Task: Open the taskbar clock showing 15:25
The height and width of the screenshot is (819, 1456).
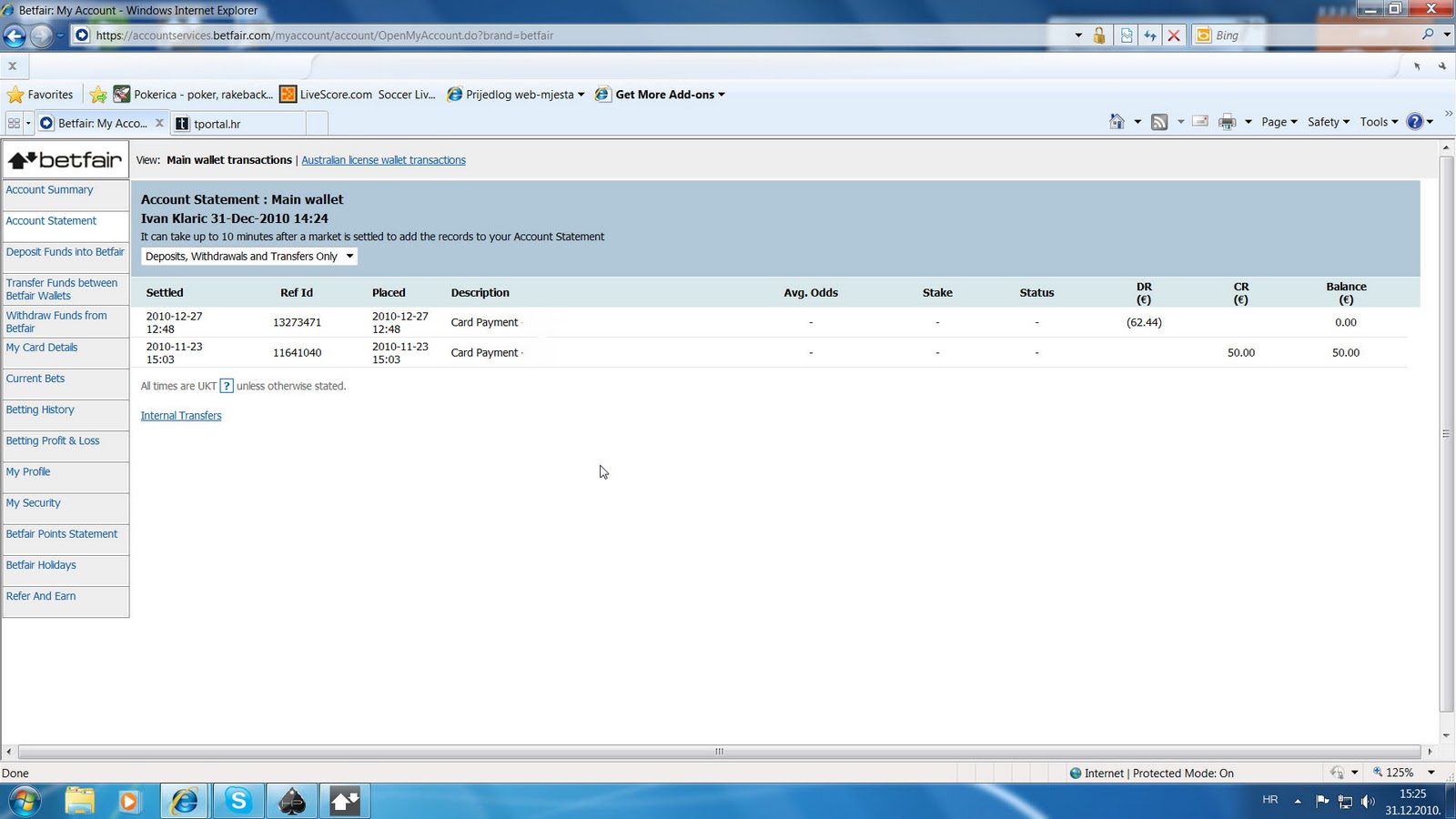Action: tap(1412, 802)
